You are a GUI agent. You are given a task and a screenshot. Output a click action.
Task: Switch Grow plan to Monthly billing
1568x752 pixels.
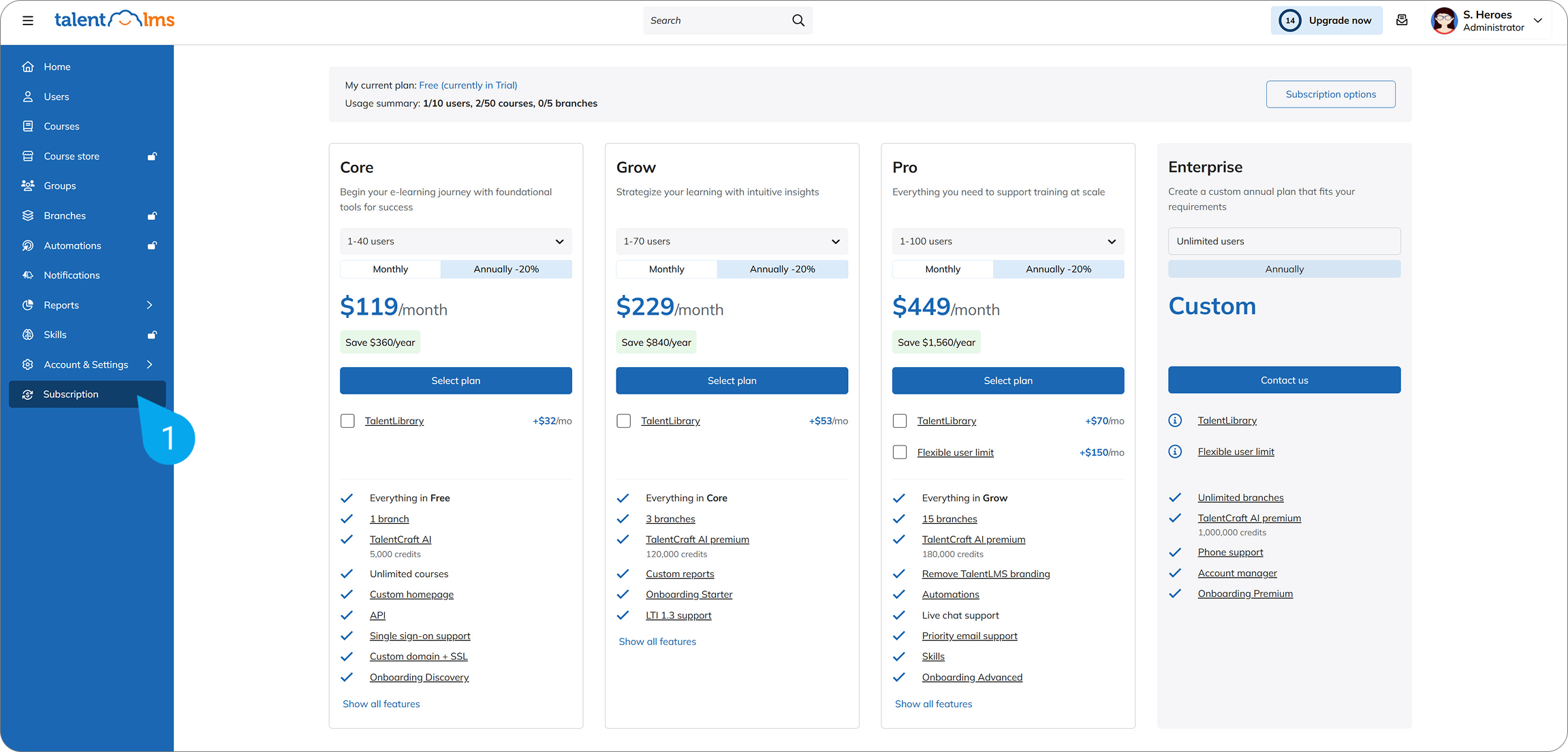tap(667, 269)
